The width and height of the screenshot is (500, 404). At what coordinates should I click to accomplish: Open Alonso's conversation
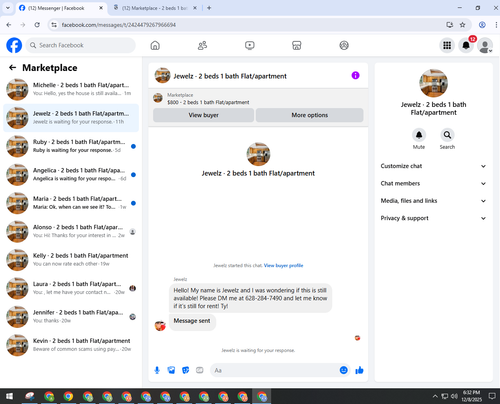[x=71, y=231]
